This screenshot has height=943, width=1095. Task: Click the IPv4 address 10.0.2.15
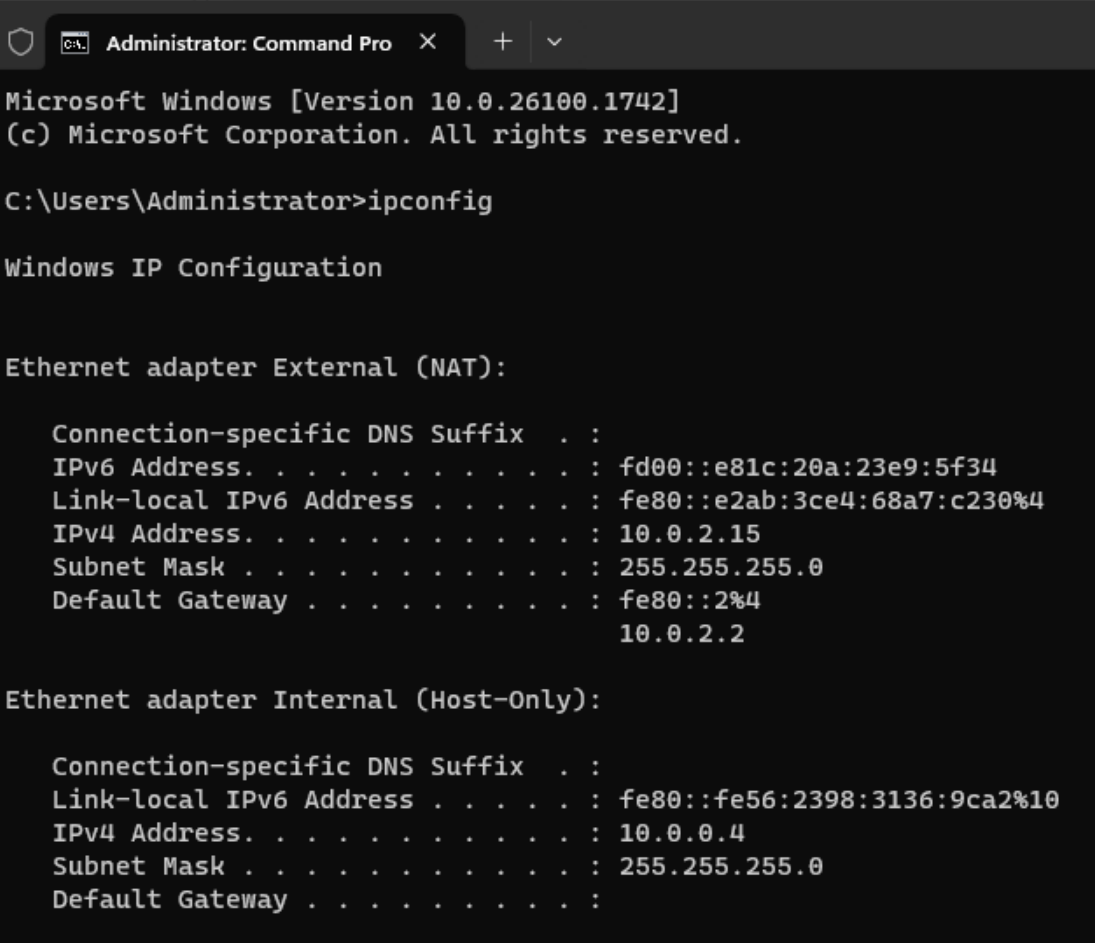pos(689,534)
